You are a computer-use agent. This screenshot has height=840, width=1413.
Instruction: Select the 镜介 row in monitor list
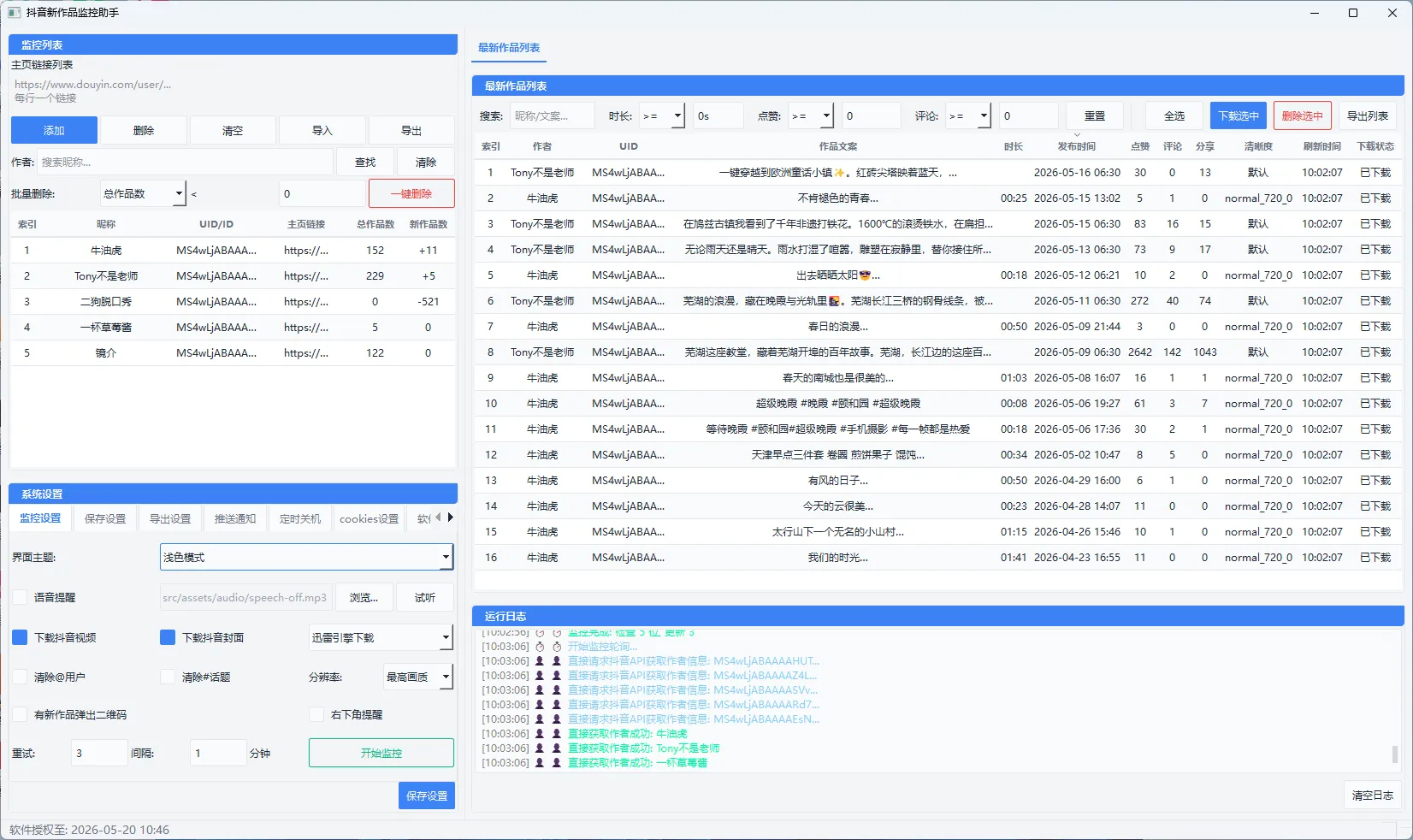pos(233,353)
